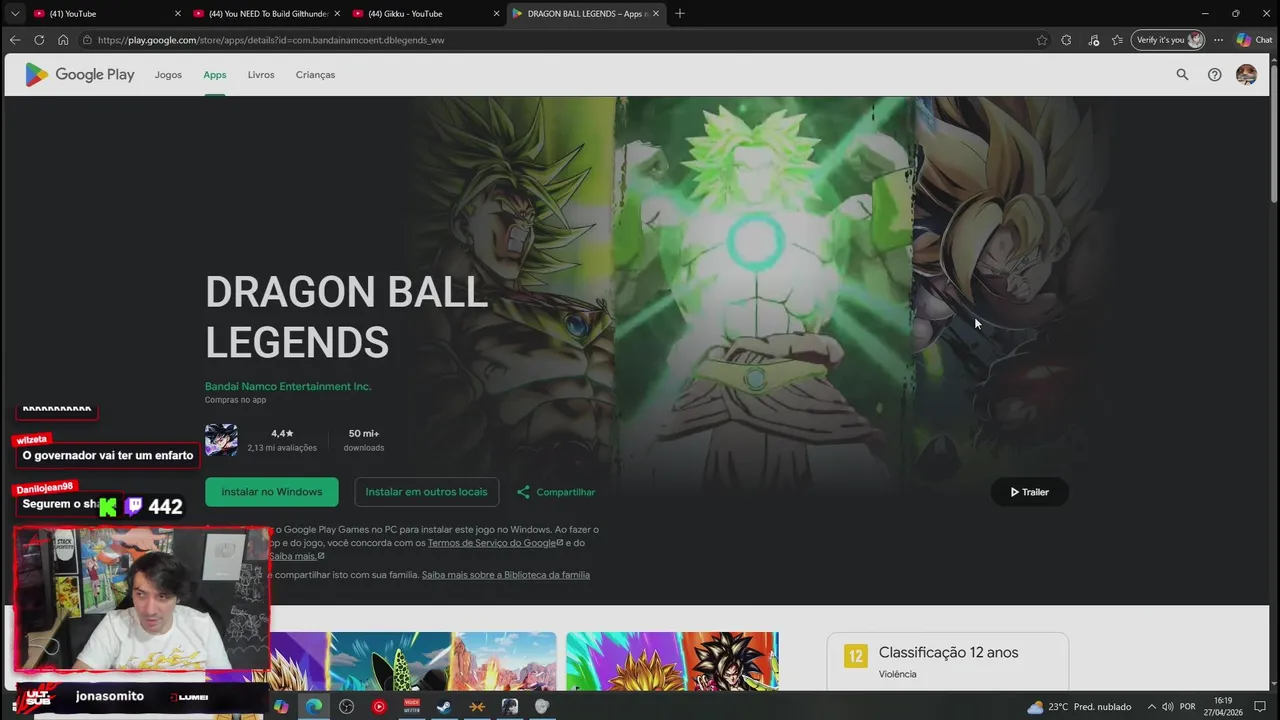Image resolution: width=1280 pixels, height=720 pixels.
Task: Open the Voicemeeter icon in the taskbar
Action: 411,706
